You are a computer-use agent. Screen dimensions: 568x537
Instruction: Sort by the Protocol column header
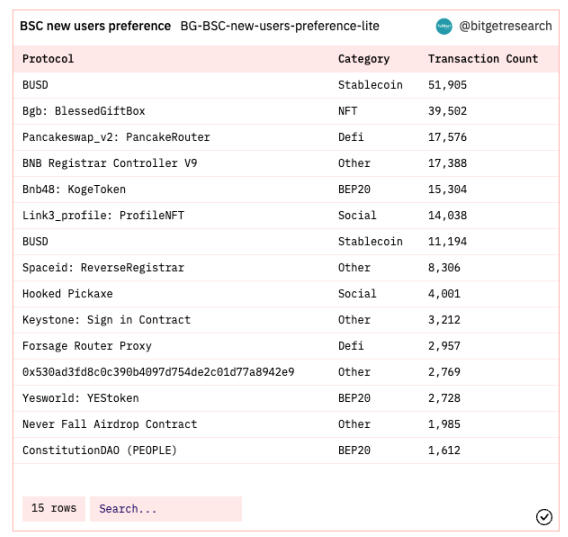(48, 59)
